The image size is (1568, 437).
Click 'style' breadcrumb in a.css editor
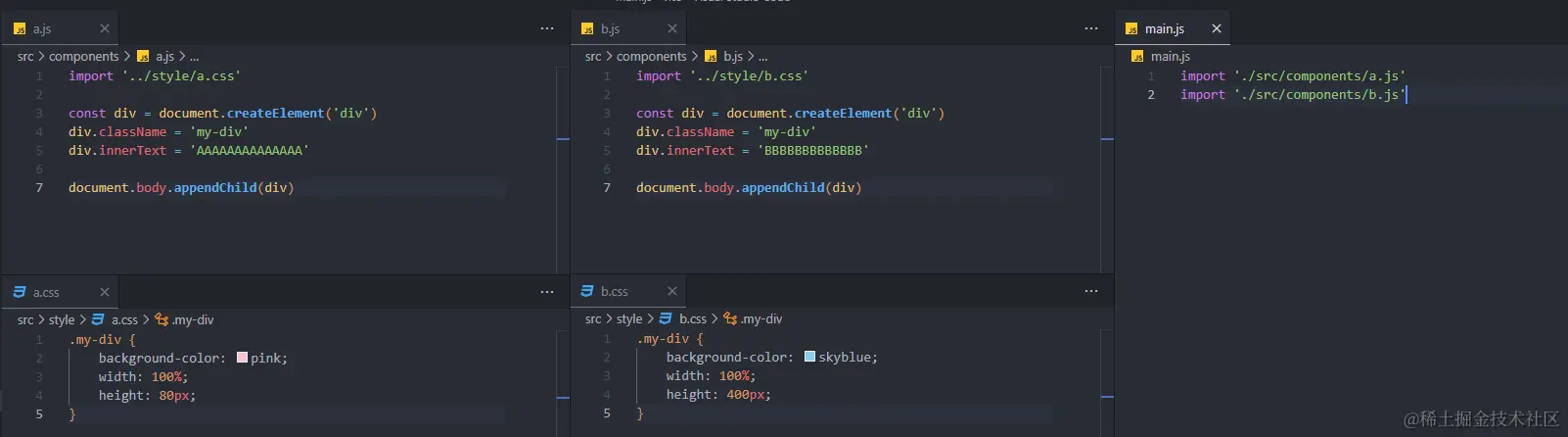coord(62,320)
